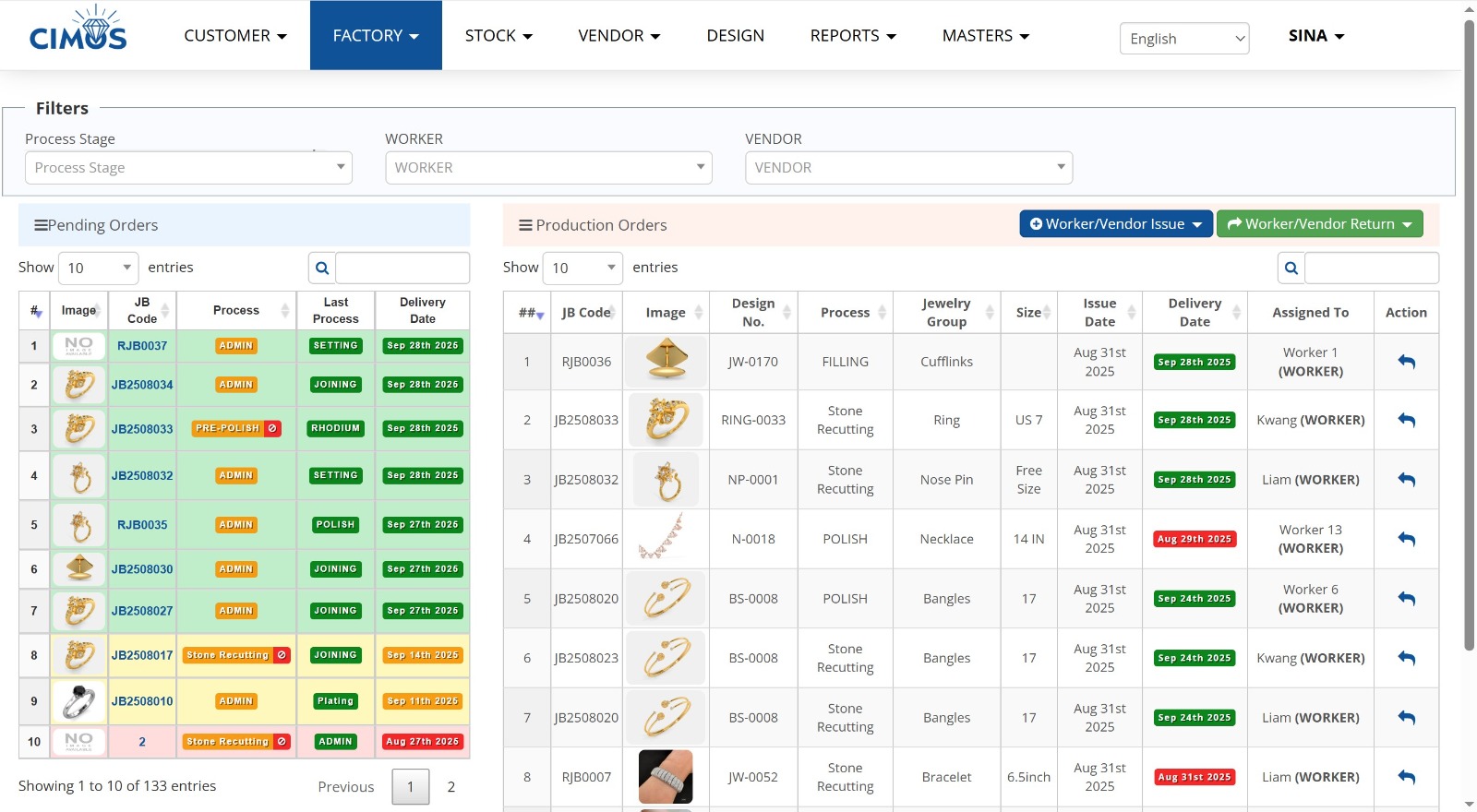Expand Worker/Vendor Return dropdown button
This screenshot has width=1477, height=812.
tap(1319, 224)
